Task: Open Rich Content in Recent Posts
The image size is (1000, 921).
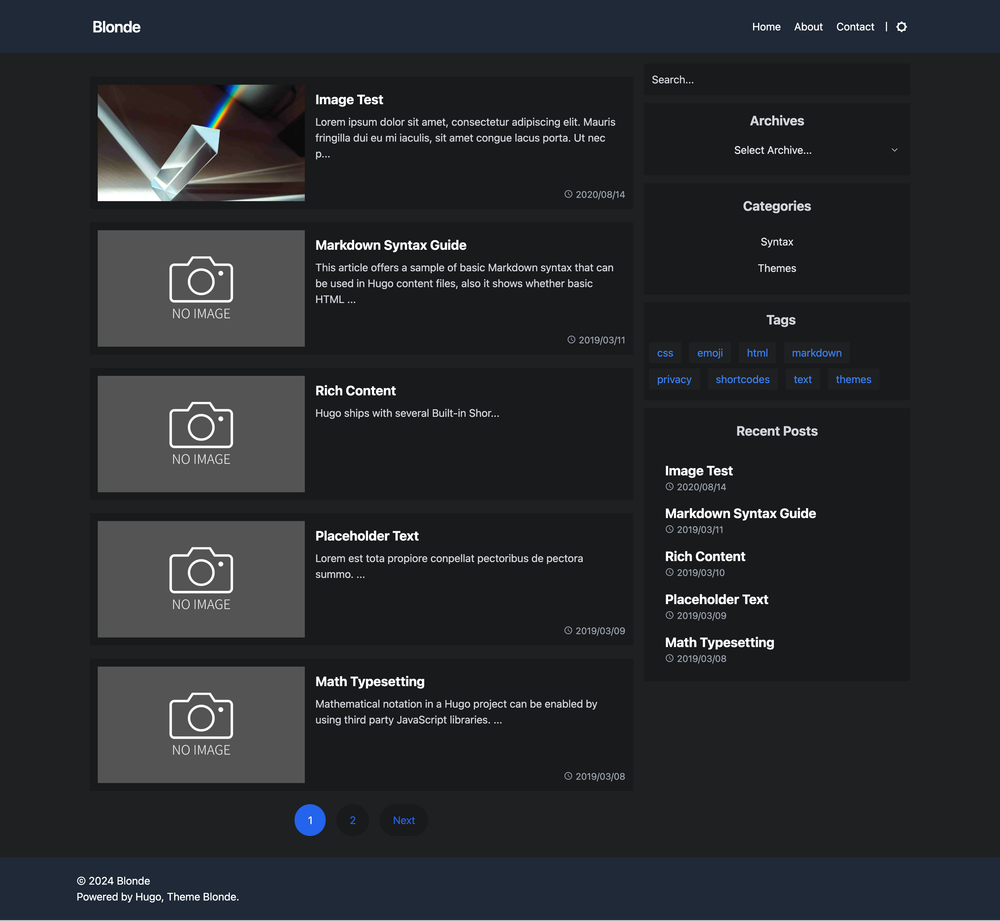Action: [705, 556]
